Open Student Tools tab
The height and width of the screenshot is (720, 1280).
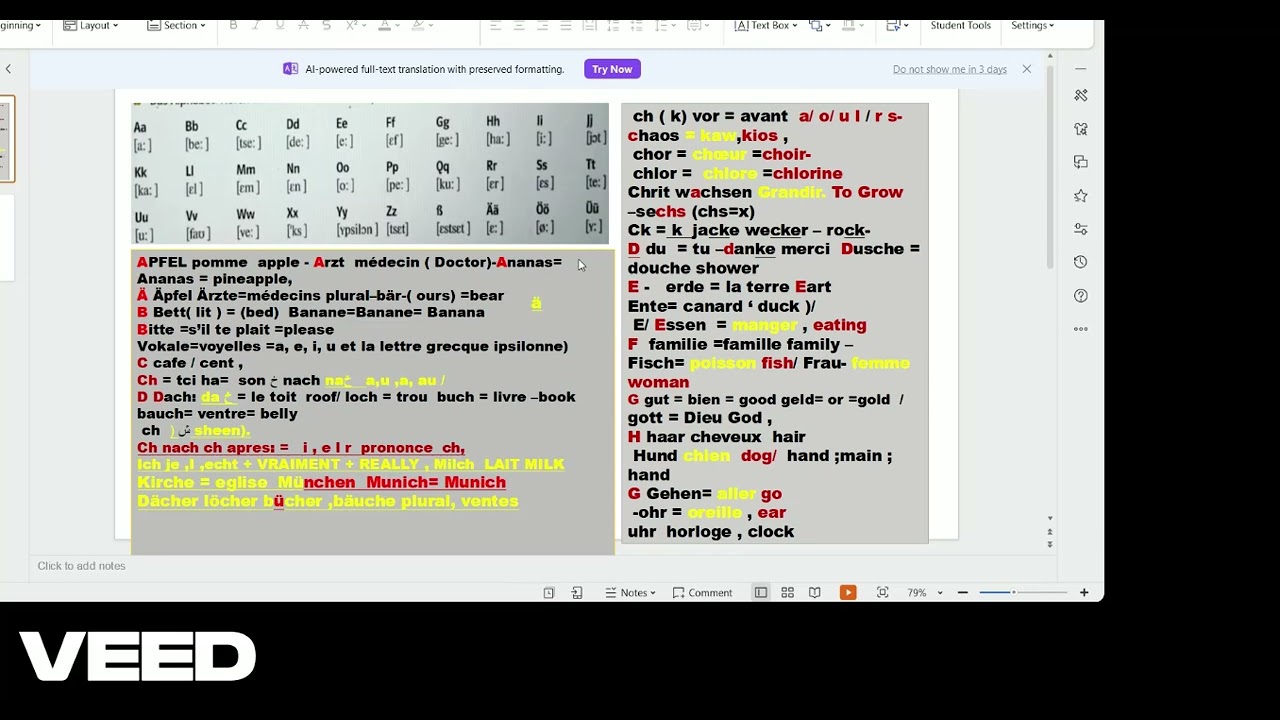point(960,25)
